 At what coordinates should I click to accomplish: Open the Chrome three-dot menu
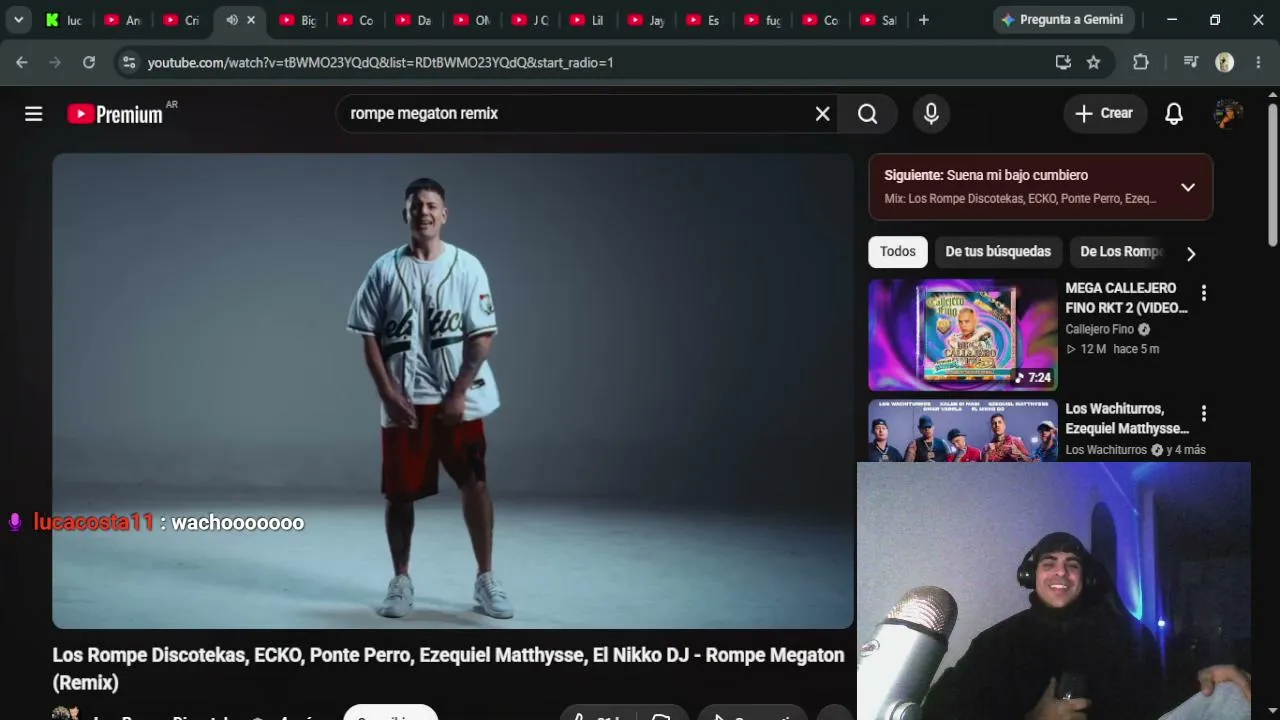point(1258,62)
